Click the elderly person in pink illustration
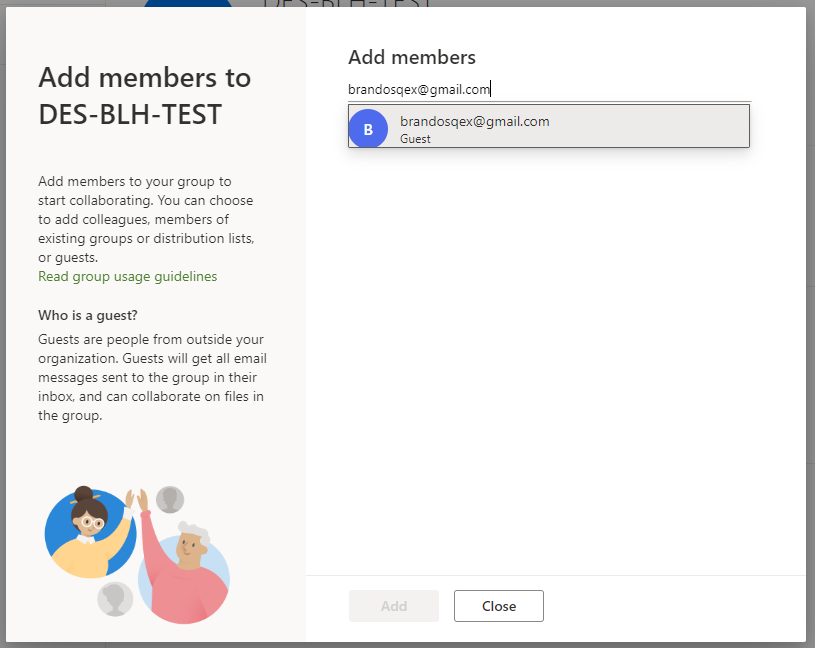The image size is (815, 648). pos(184,573)
